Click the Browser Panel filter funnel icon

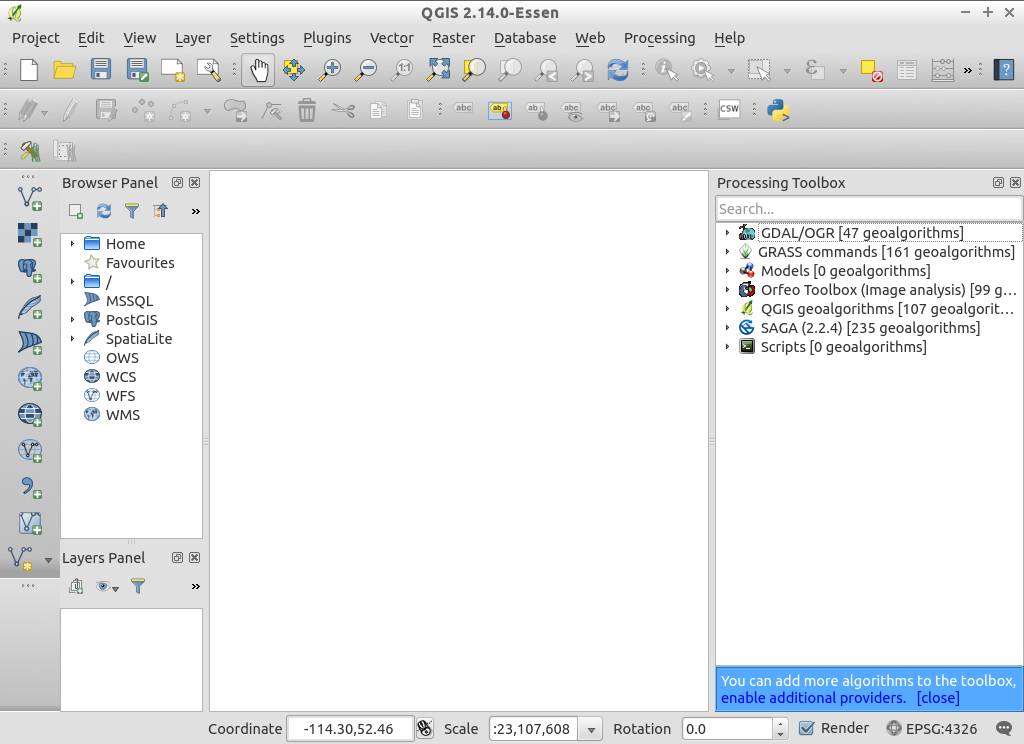coord(132,211)
